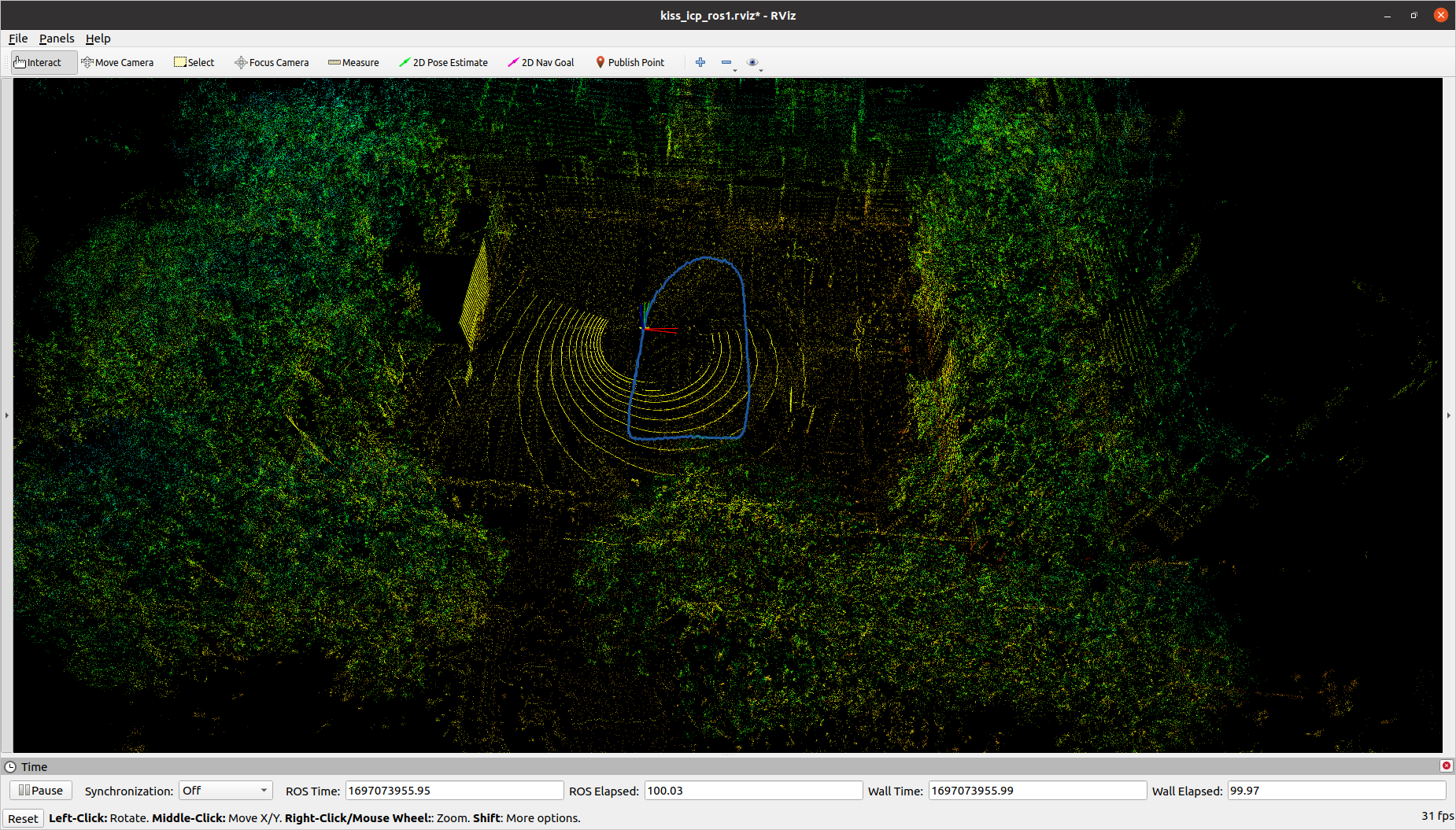
Task: Click the minus icon to remove a tool
Action: (726, 62)
